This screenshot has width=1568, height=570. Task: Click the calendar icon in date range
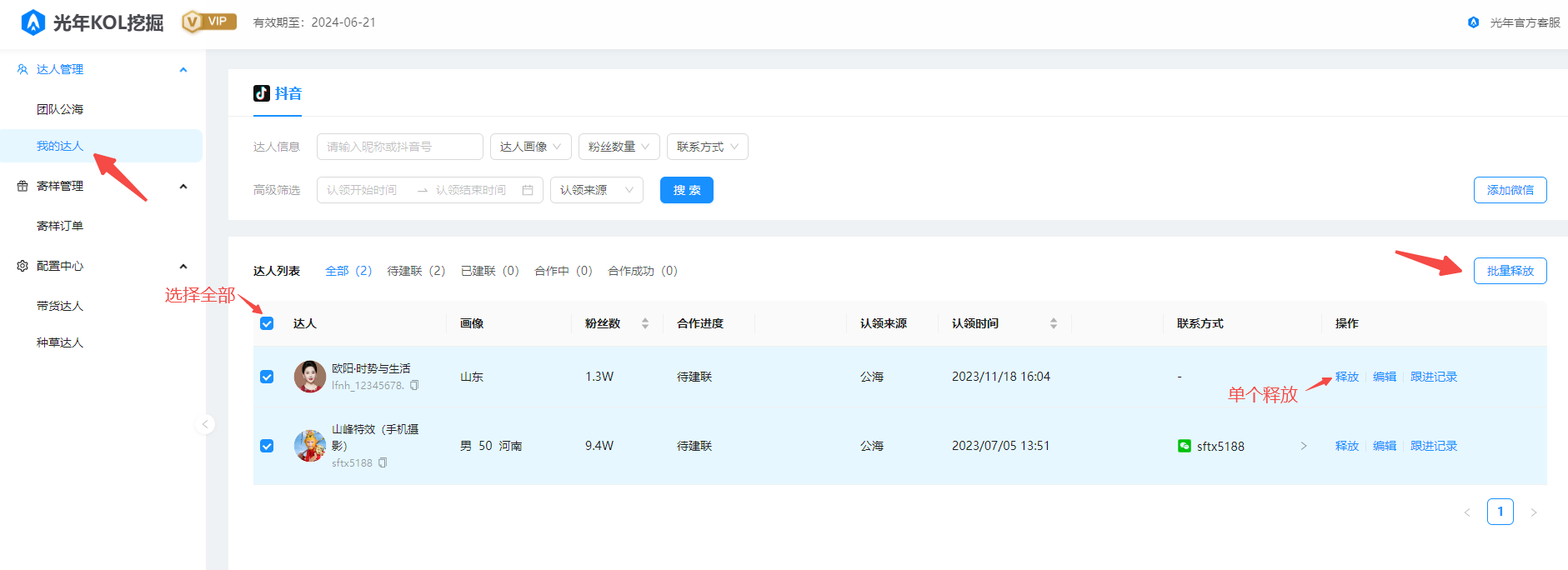click(528, 190)
